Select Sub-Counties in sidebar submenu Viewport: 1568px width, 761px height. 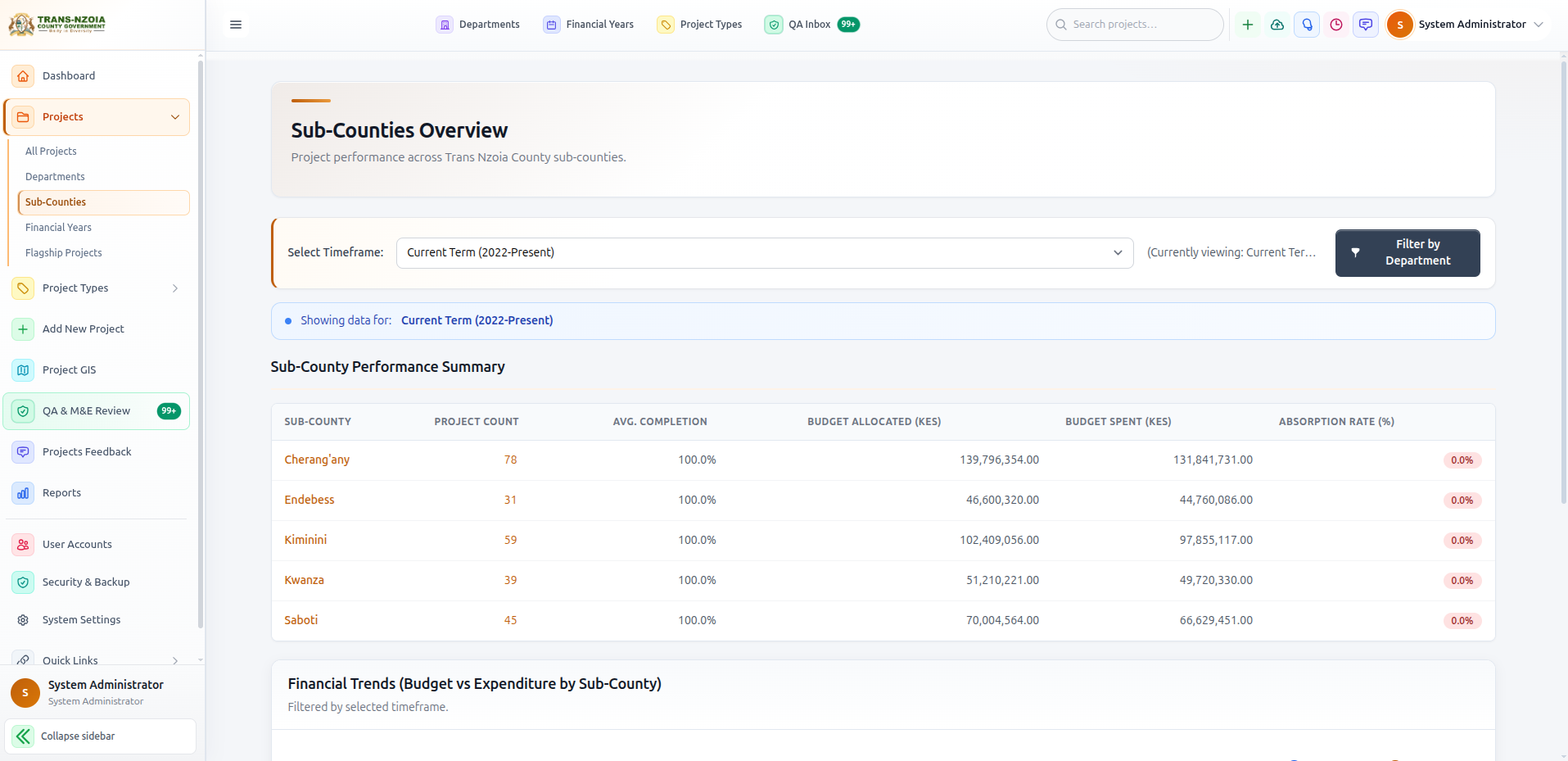(x=103, y=202)
